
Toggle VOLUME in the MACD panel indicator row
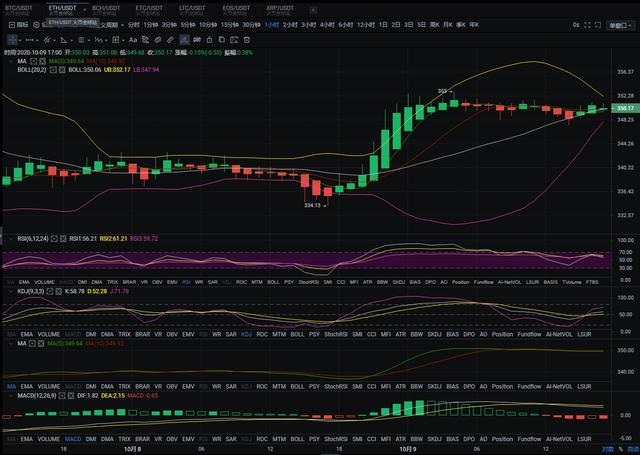(x=49, y=439)
